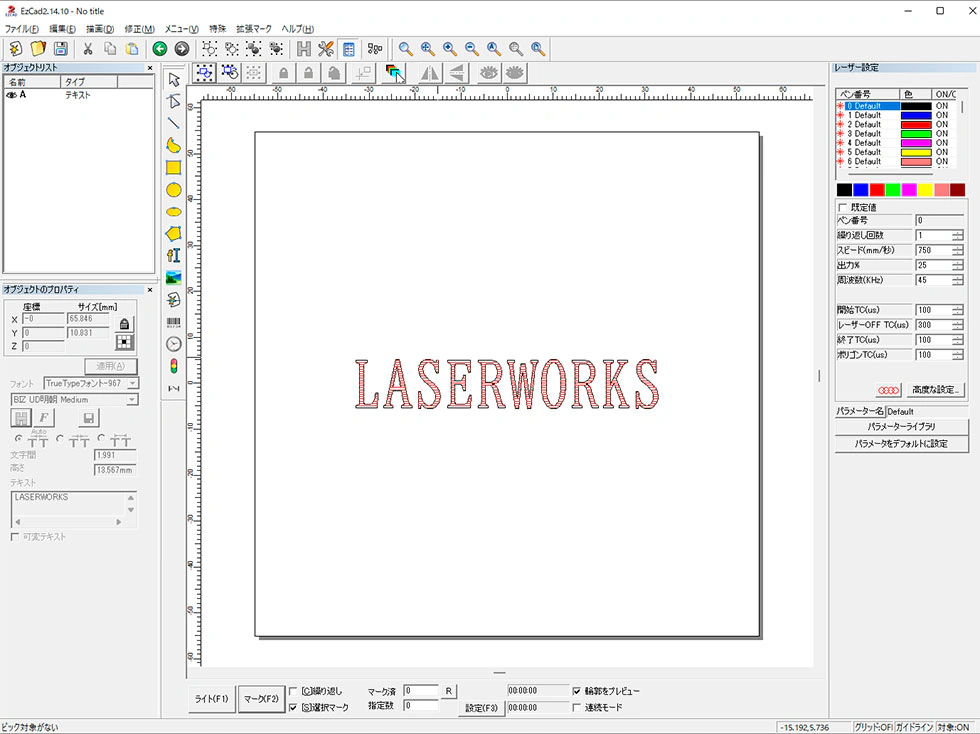
Task: Adjust the 周波数(KHz) spinner
Action: [x=958, y=280]
